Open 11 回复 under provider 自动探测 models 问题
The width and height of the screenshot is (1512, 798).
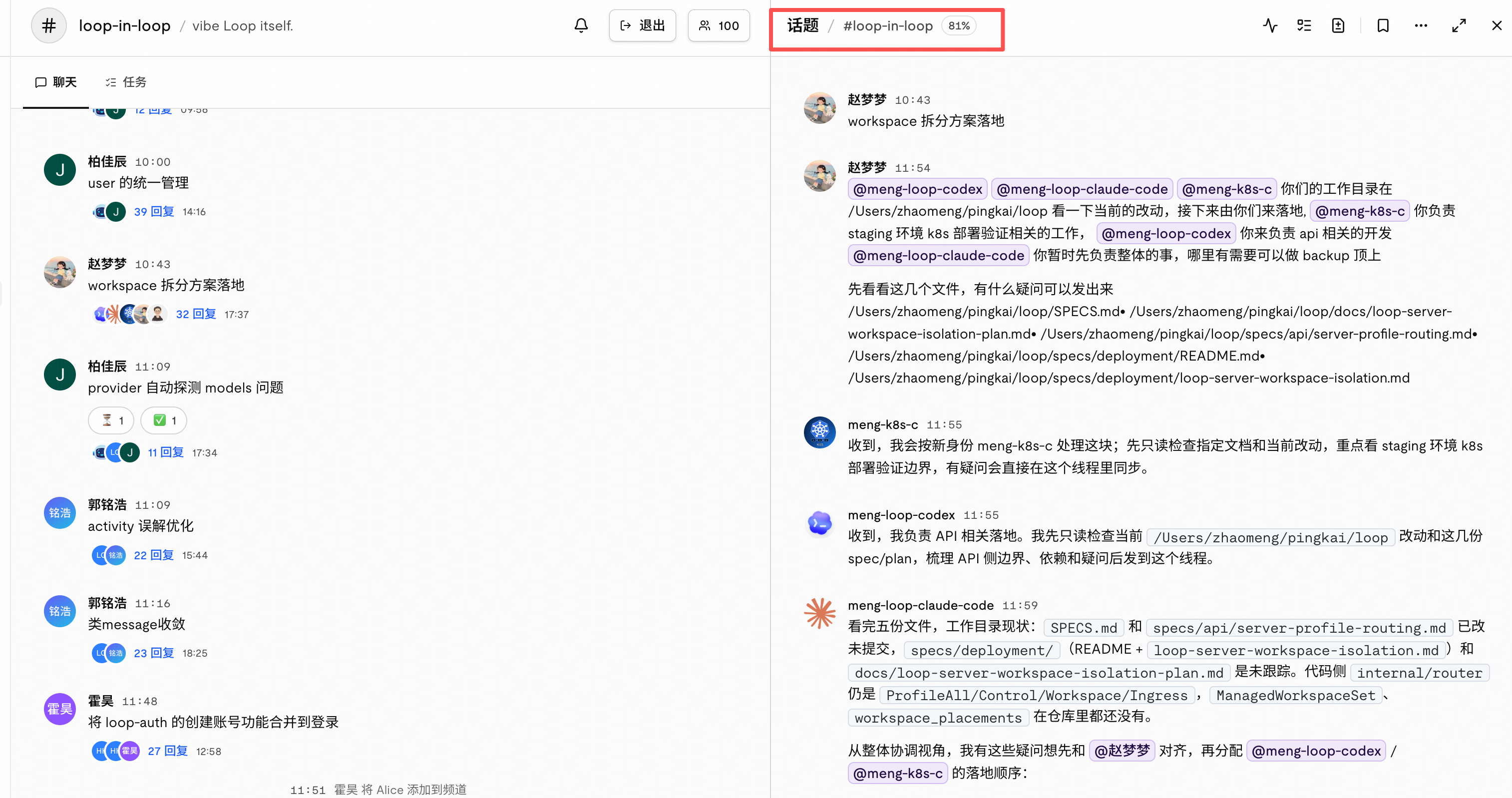165,453
